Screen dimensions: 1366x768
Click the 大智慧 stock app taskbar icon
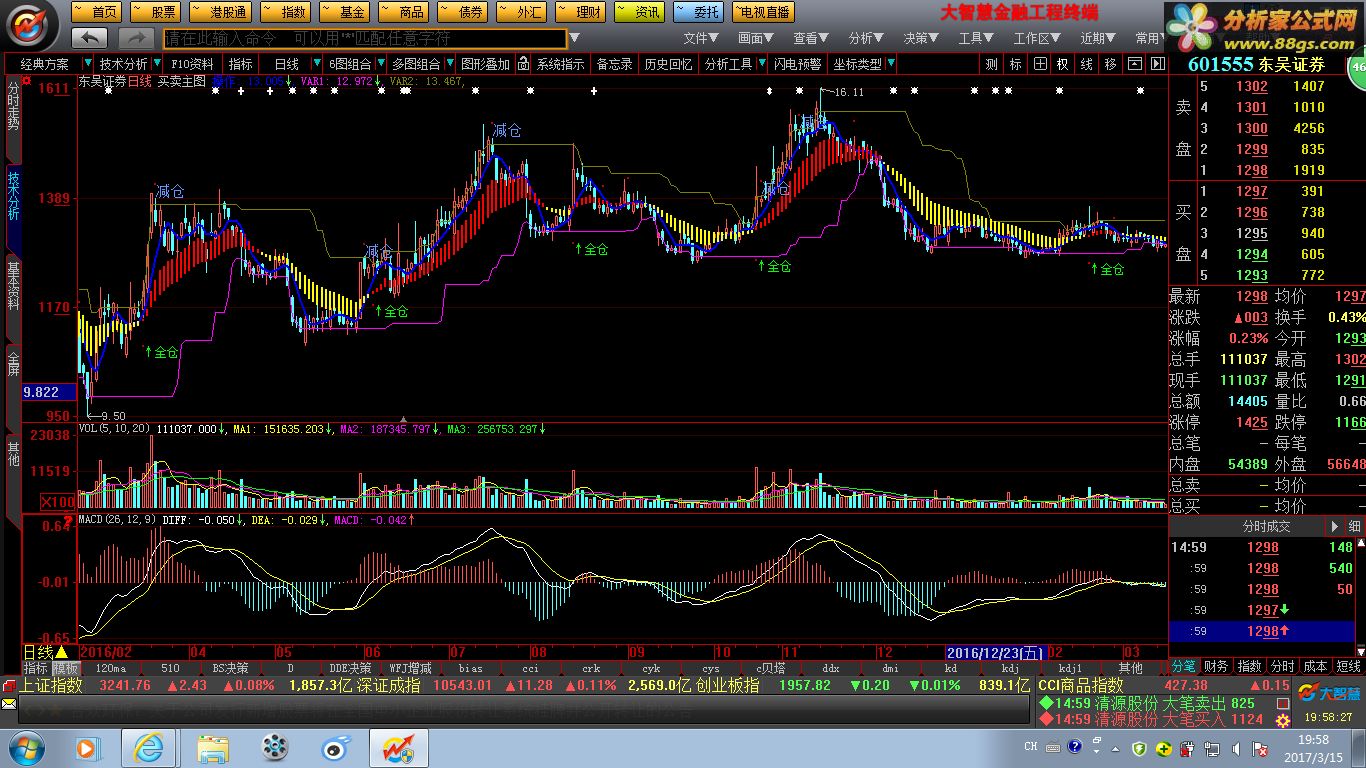coord(398,747)
